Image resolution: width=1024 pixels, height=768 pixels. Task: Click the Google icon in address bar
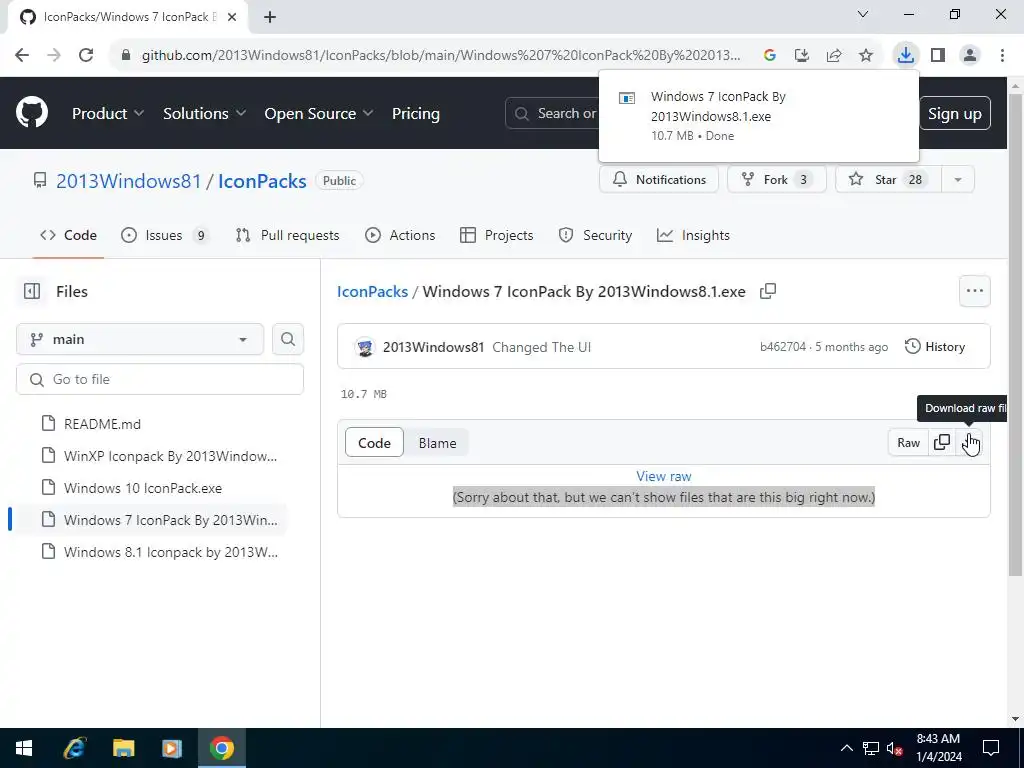tap(770, 56)
